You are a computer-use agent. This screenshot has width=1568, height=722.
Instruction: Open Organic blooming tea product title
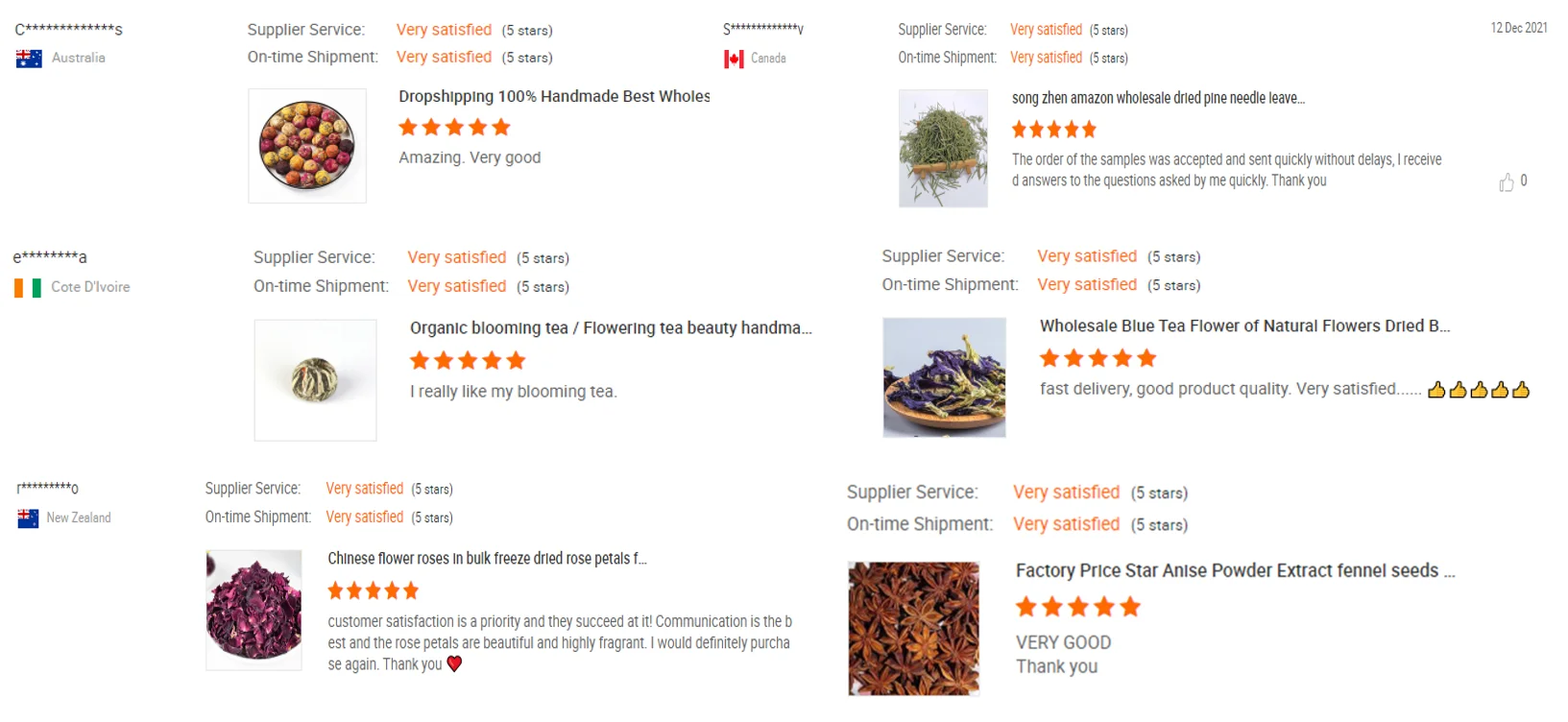click(x=611, y=328)
